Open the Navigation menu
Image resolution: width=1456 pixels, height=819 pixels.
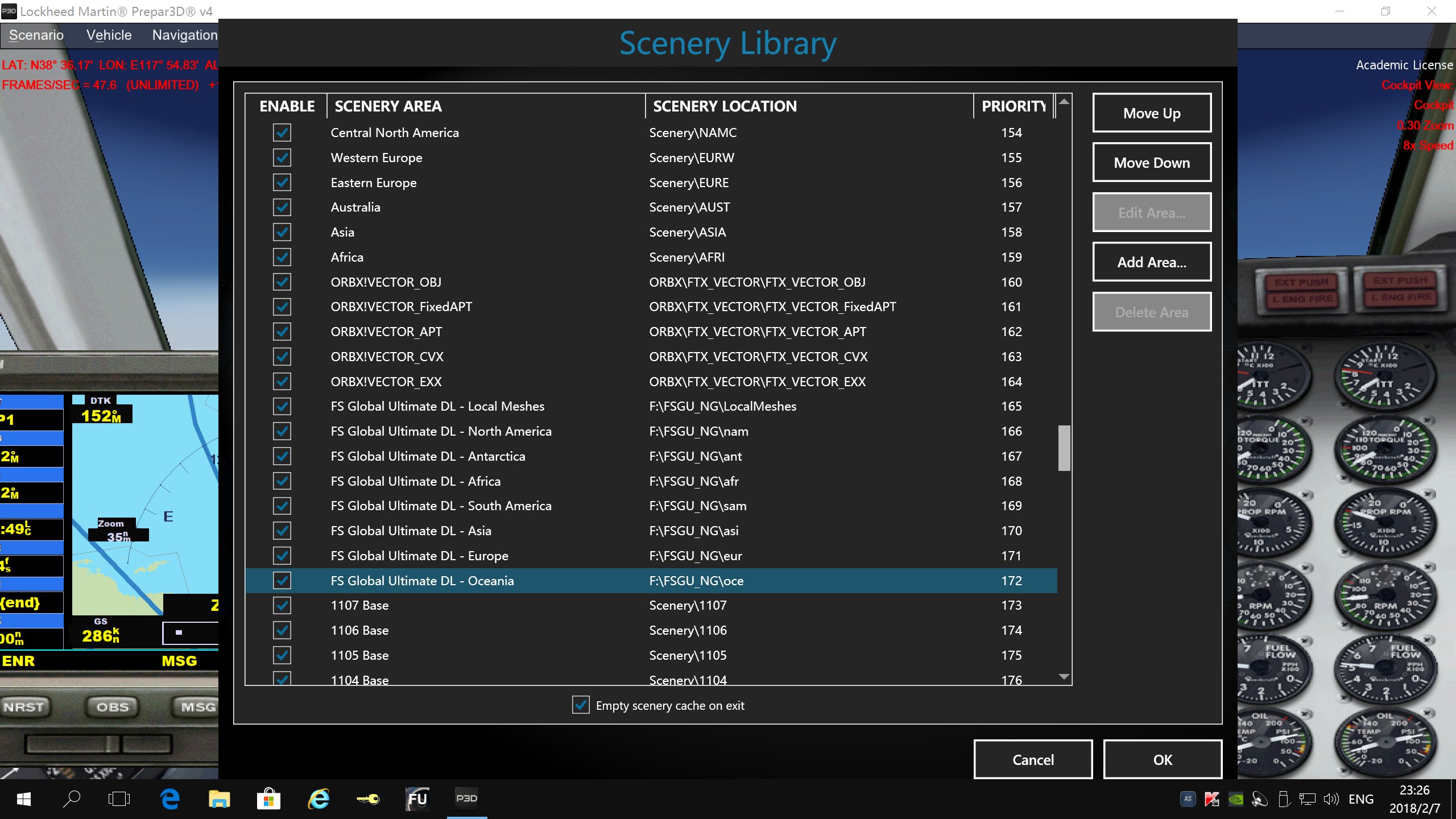coord(185,35)
